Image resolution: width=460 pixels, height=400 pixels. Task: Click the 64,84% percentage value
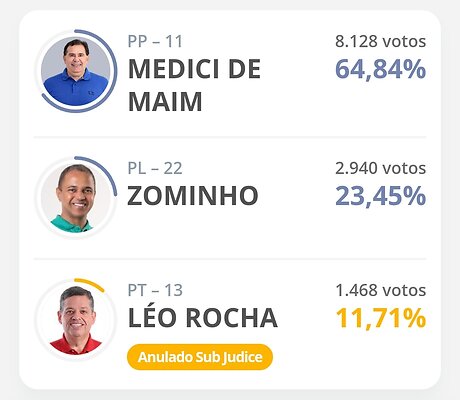coord(380,69)
